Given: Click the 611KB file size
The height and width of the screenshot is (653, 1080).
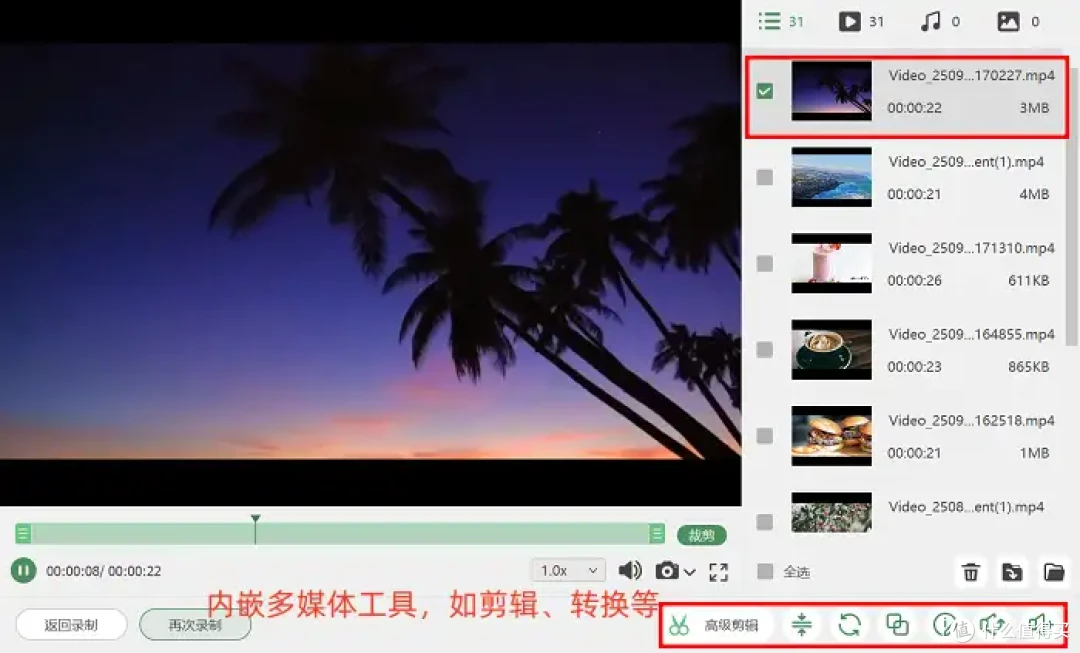Looking at the screenshot, I should (1028, 280).
